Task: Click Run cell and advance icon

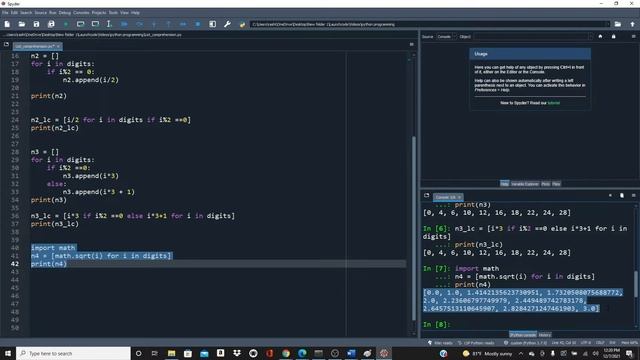Action: pos(95,24)
